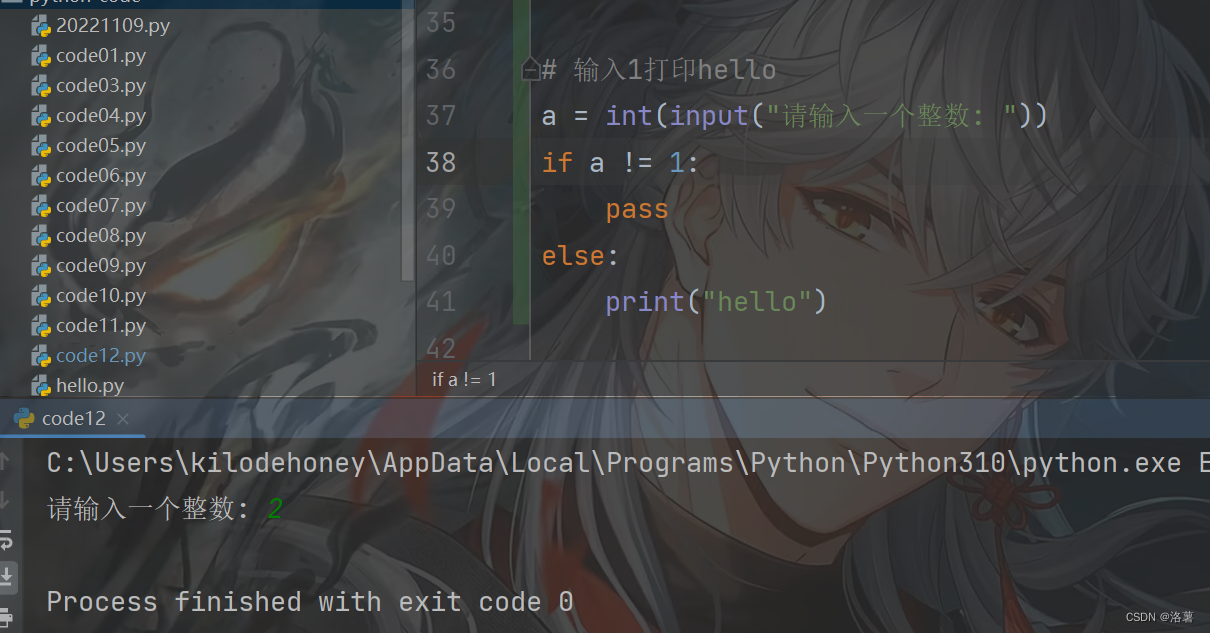
Task: Click the print("hello") statement
Action: point(716,302)
